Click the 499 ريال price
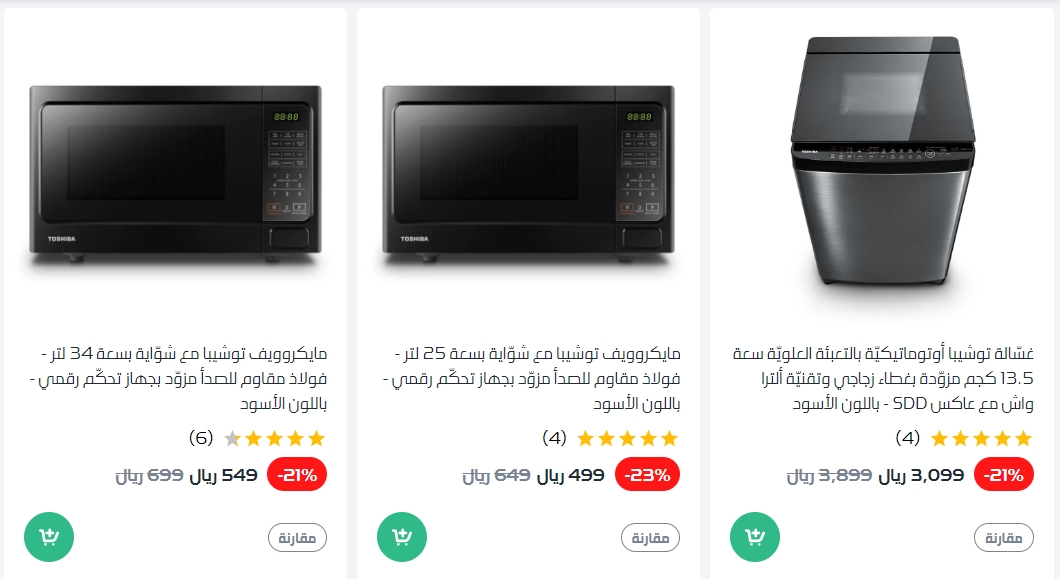 pos(570,476)
